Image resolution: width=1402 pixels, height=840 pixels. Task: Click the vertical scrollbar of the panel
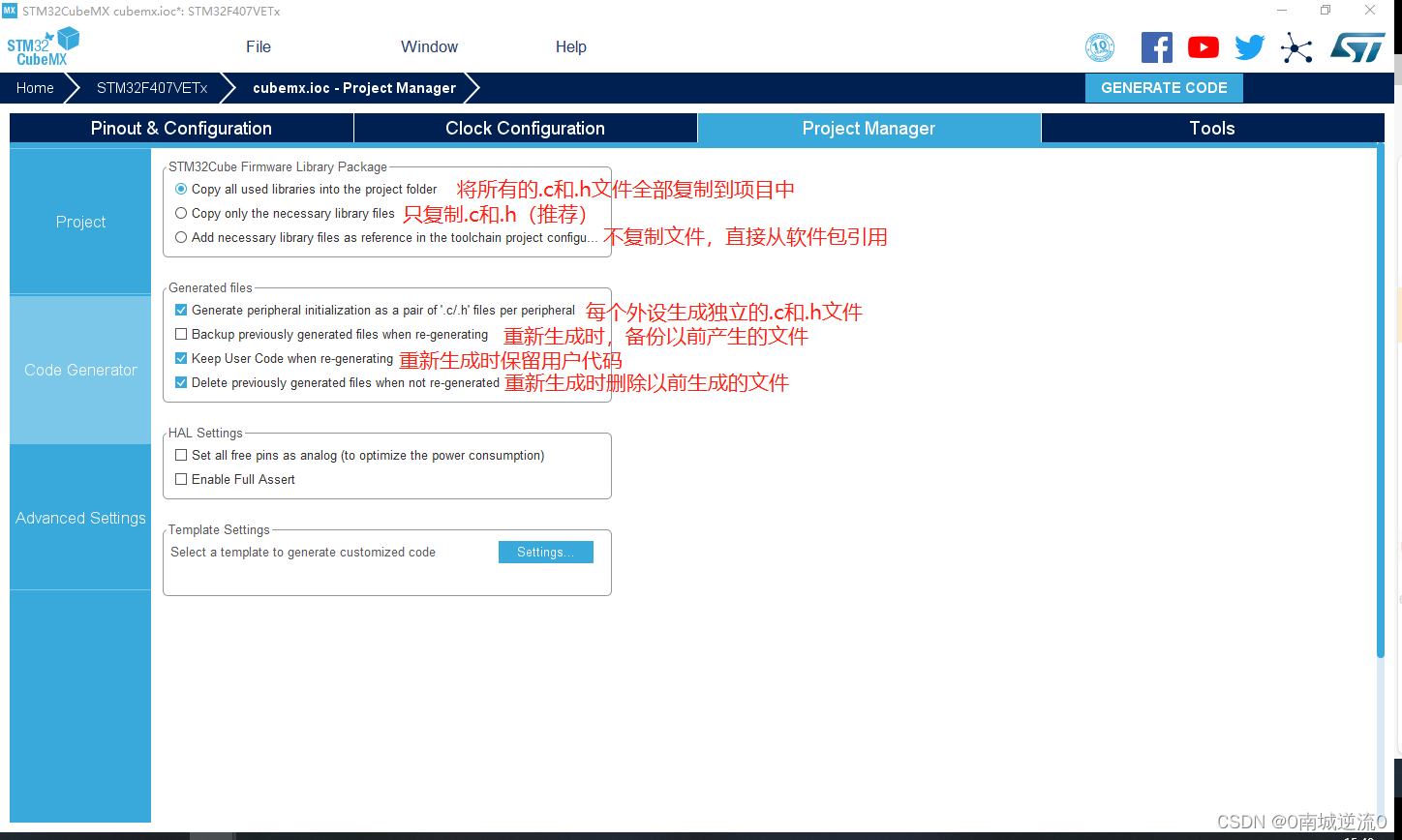point(1381,401)
